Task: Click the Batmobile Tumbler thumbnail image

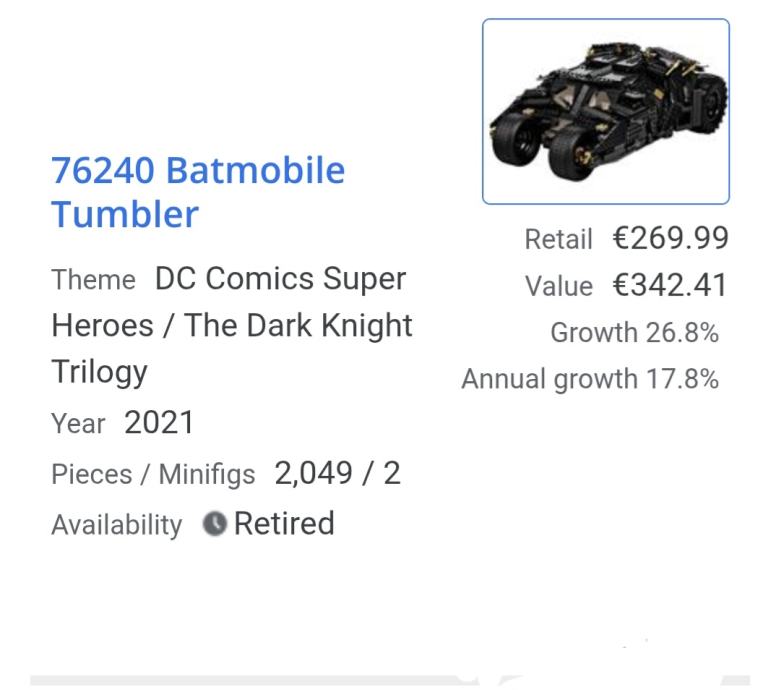Action: [x=605, y=111]
